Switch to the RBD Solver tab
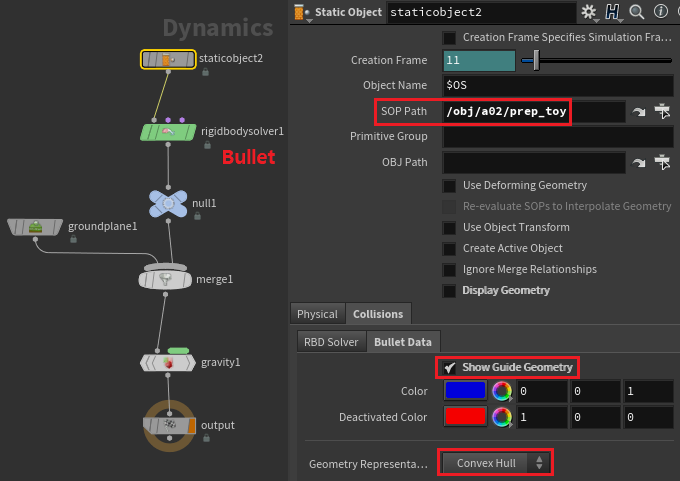Image resolution: width=680 pixels, height=481 pixels. click(331, 342)
